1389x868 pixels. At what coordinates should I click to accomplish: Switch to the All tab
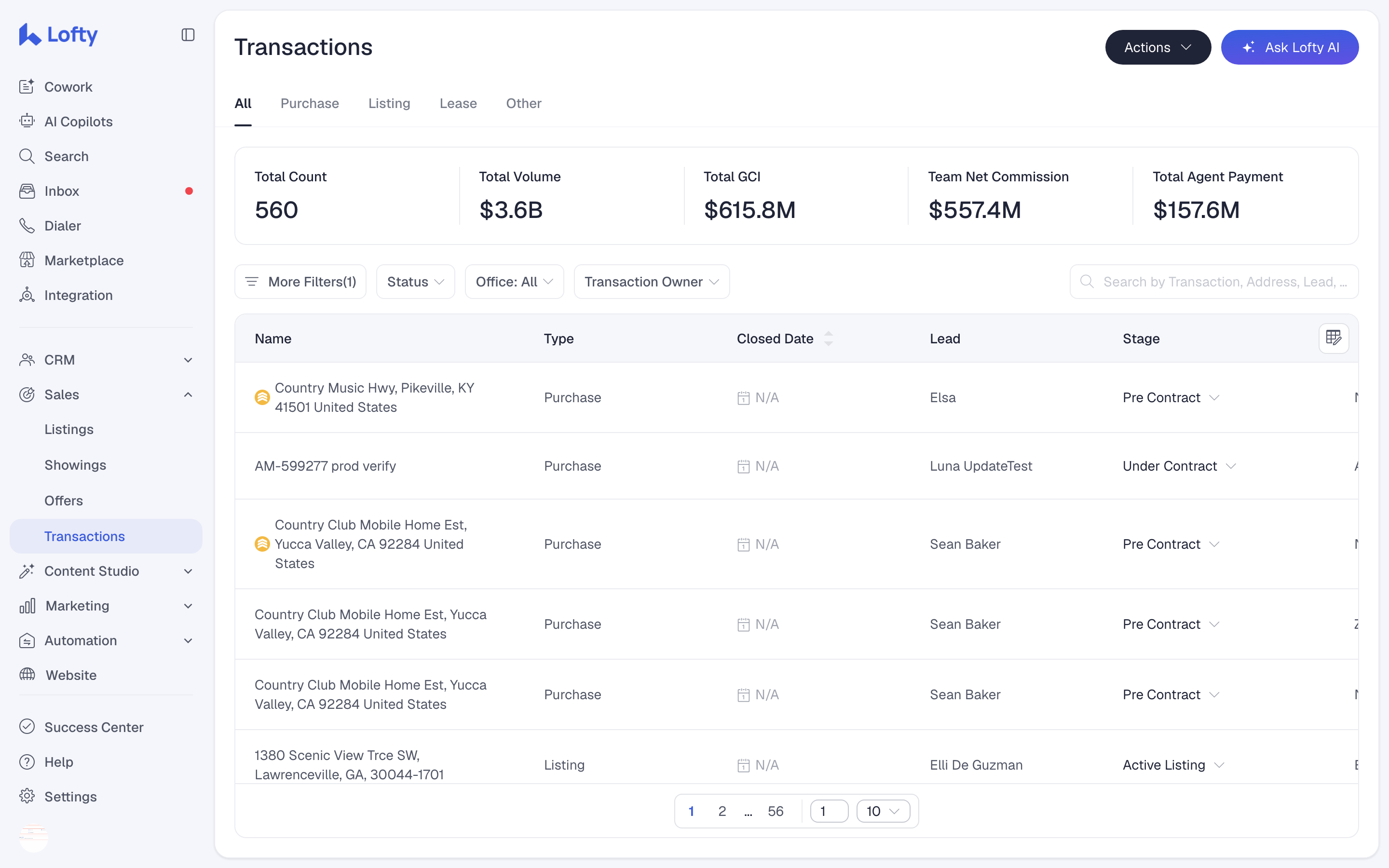(243, 103)
